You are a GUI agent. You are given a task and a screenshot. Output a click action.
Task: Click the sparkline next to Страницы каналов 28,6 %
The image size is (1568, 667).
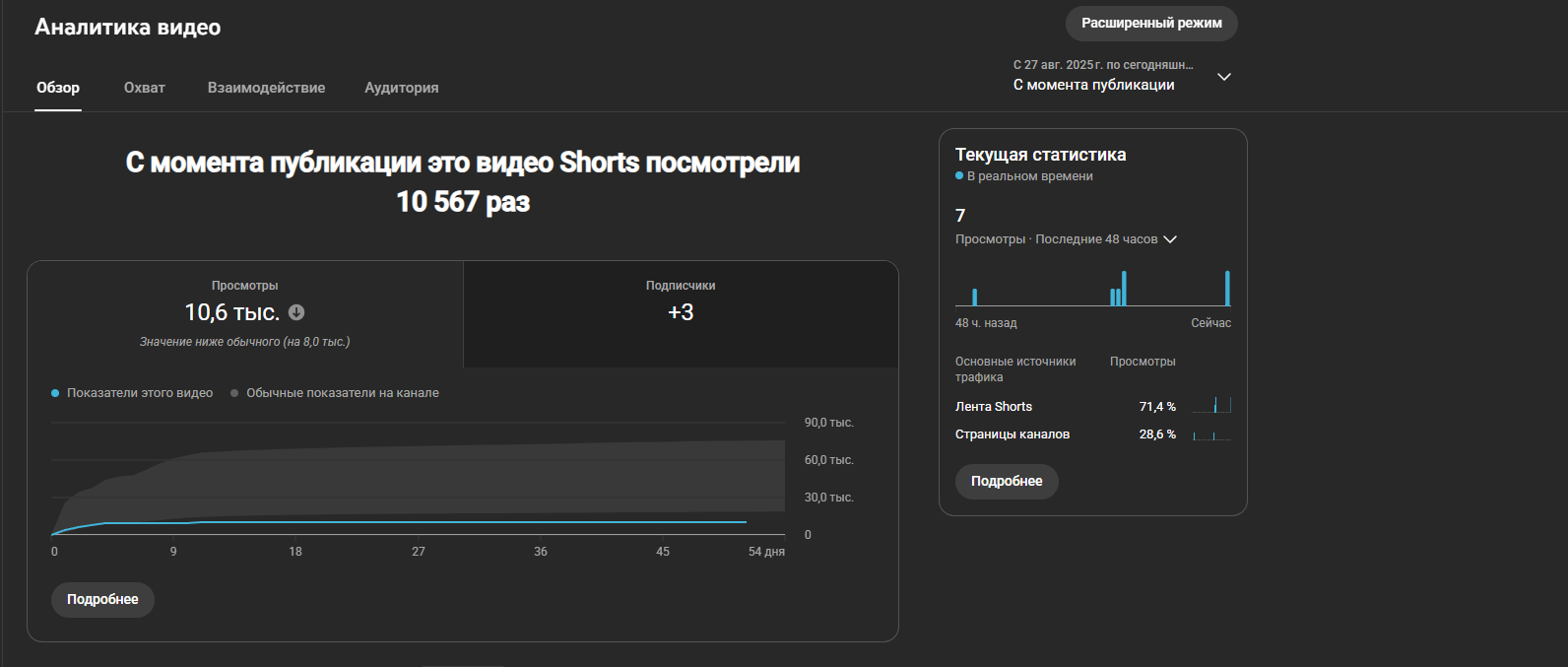coord(1210,434)
